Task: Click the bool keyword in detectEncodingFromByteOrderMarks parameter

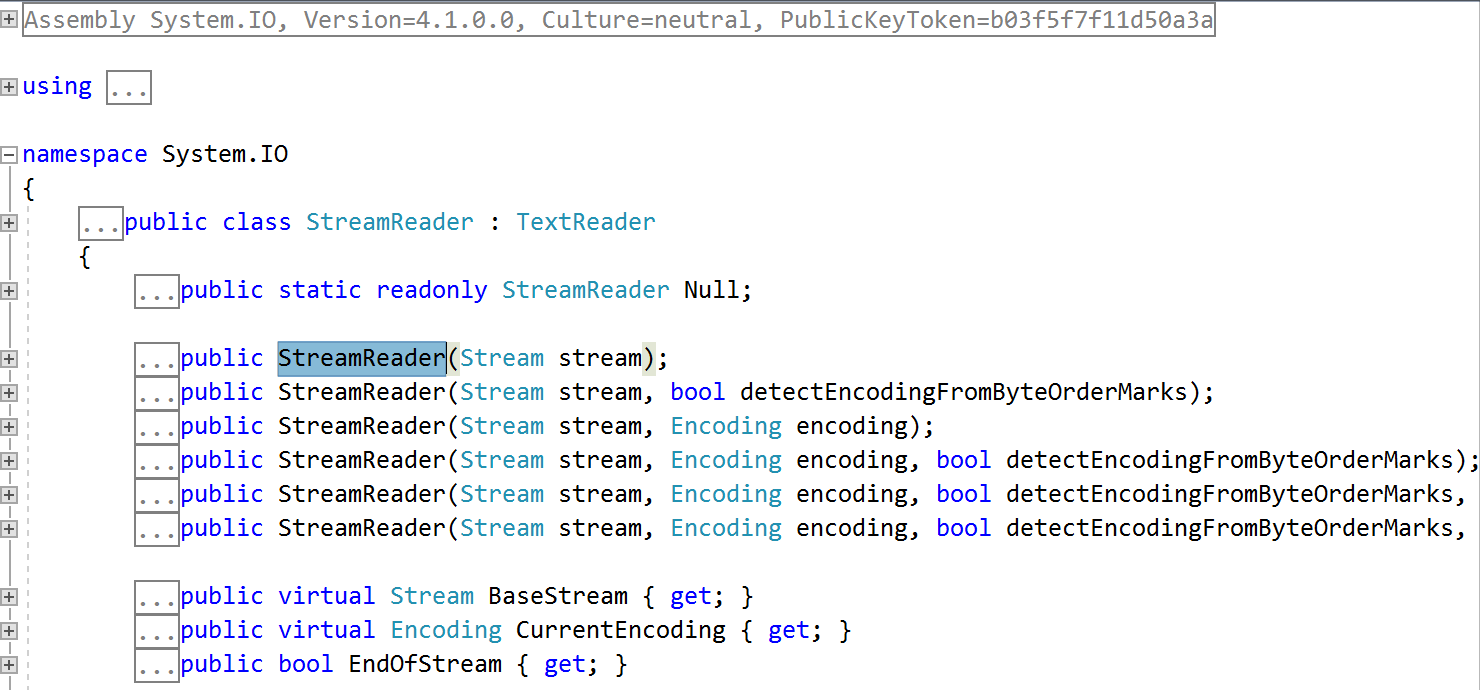Action: tap(697, 391)
